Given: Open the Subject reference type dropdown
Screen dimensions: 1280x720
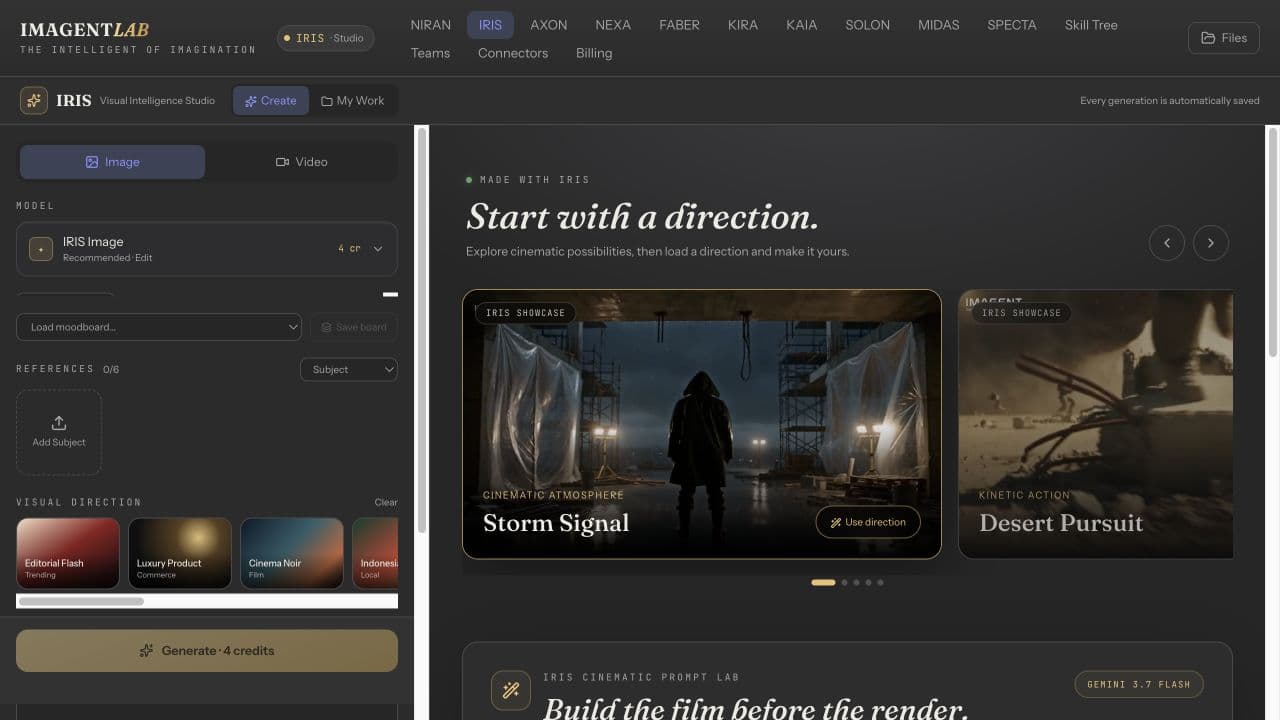Looking at the screenshot, I should click(x=349, y=370).
